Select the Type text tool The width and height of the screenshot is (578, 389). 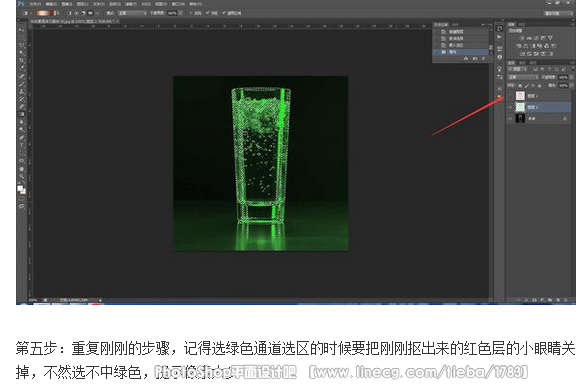21,145
